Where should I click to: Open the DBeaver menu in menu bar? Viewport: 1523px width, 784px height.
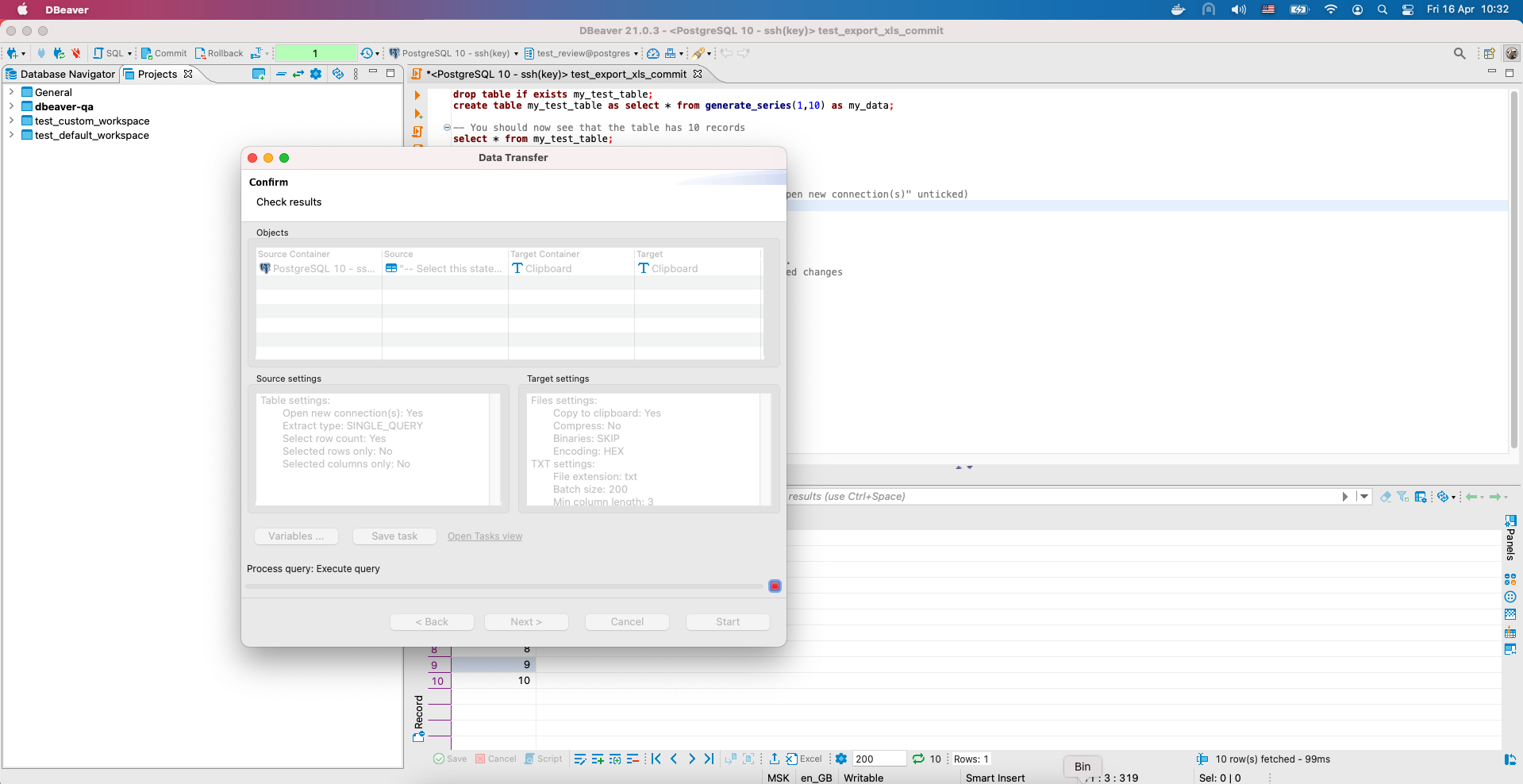[67, 10]
